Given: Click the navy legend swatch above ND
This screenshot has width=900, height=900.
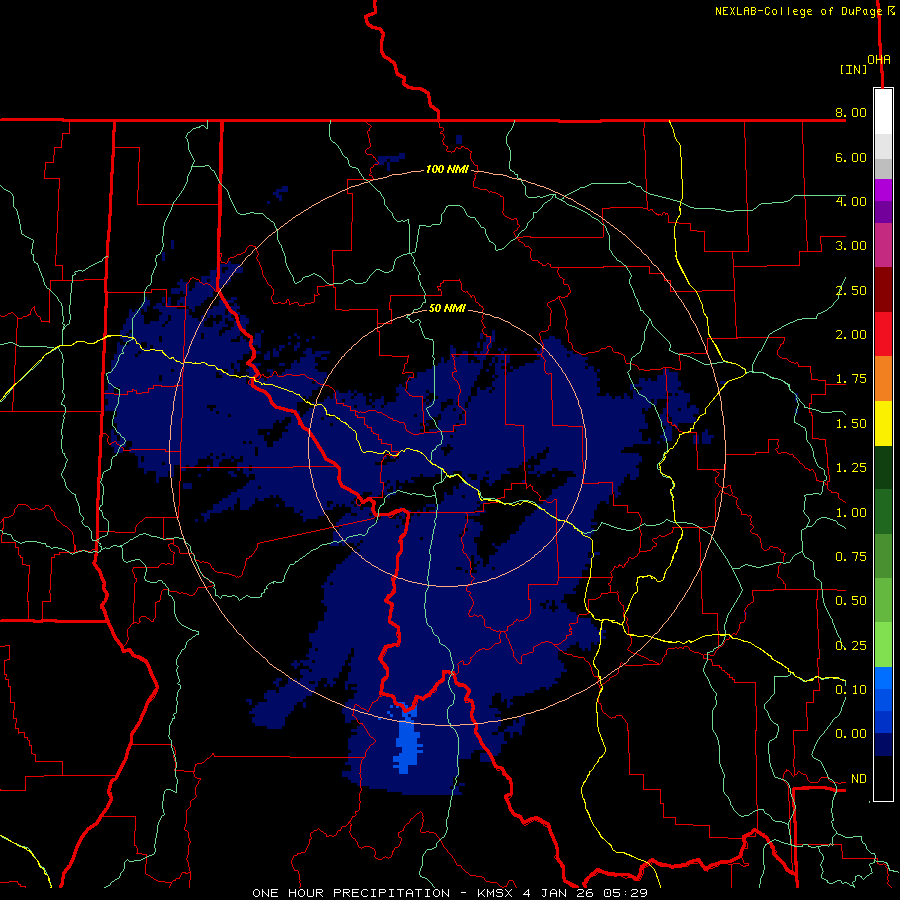Looking at the screenshot, I should click(x=883, y=745).
